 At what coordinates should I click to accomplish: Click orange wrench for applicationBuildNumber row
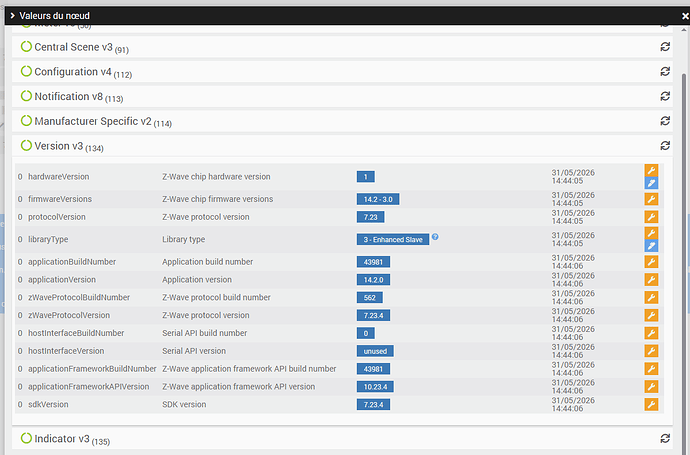[x=651, y=261]
